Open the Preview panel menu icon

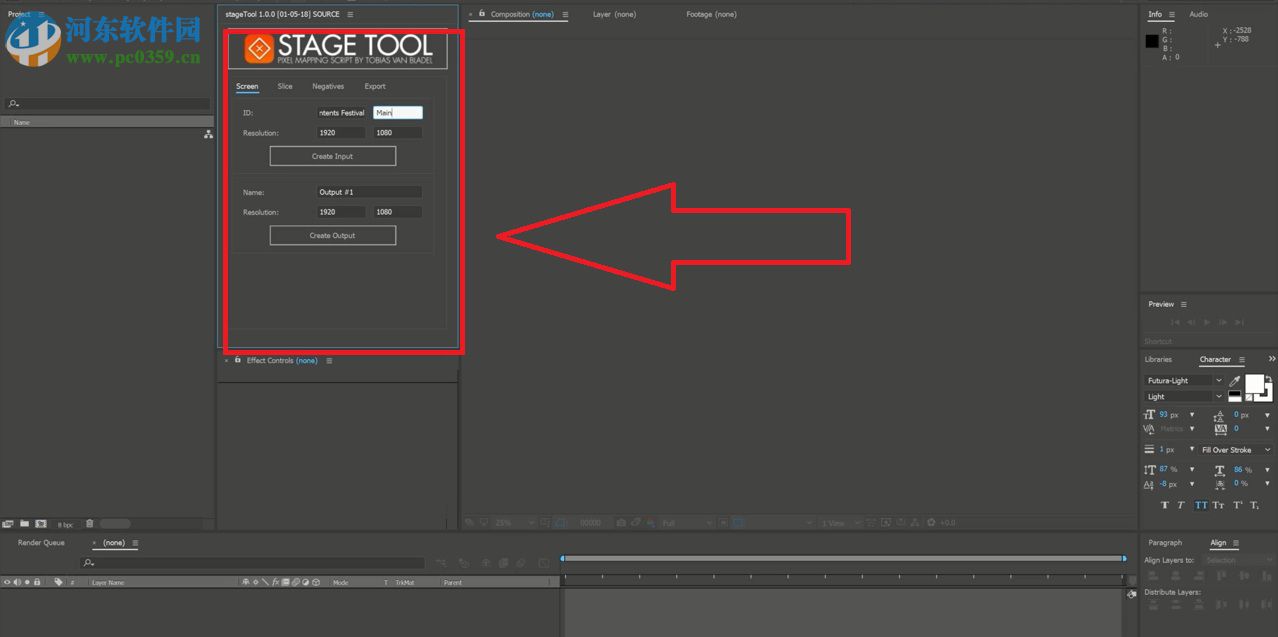pos(1184,304)
